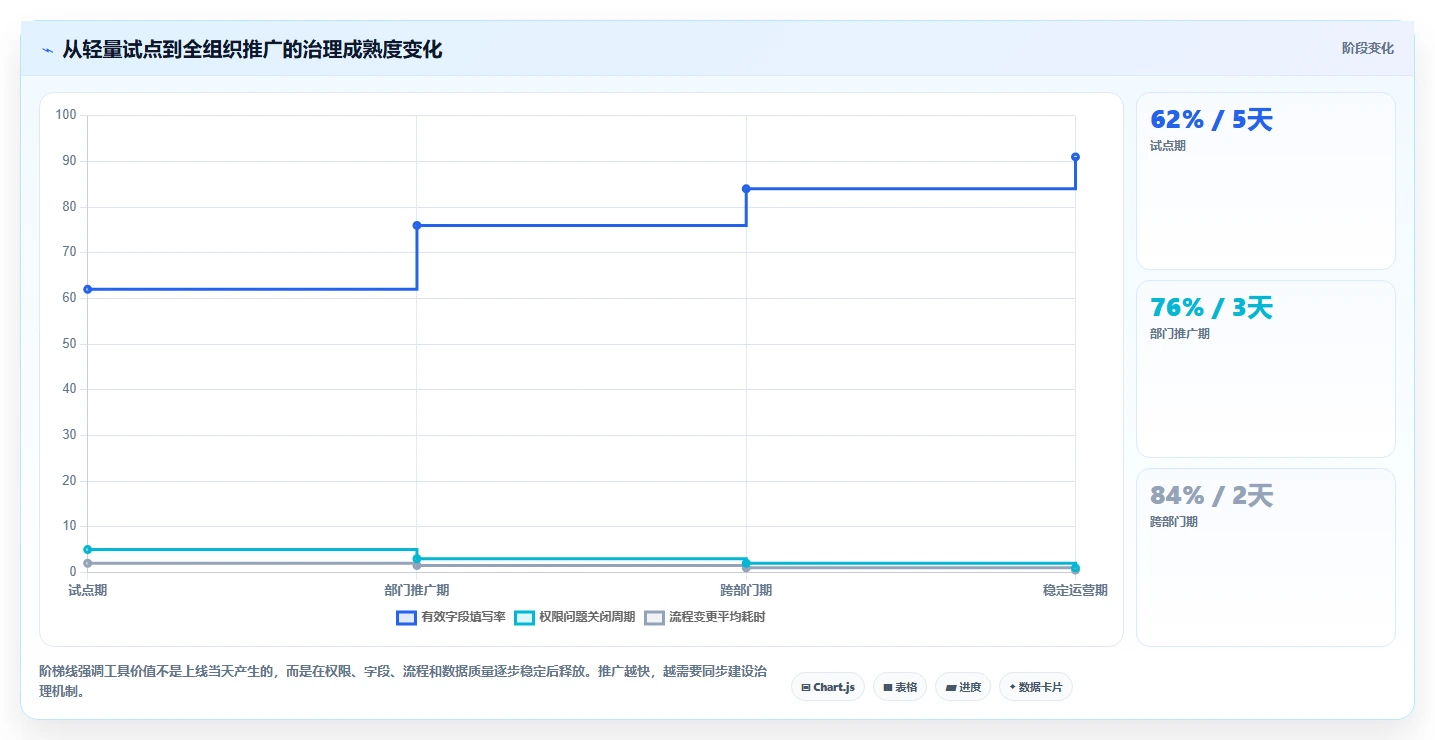1435x740 pixels.
Task: Click the 跨部门期 x-axis label
Action: point(746,590)
